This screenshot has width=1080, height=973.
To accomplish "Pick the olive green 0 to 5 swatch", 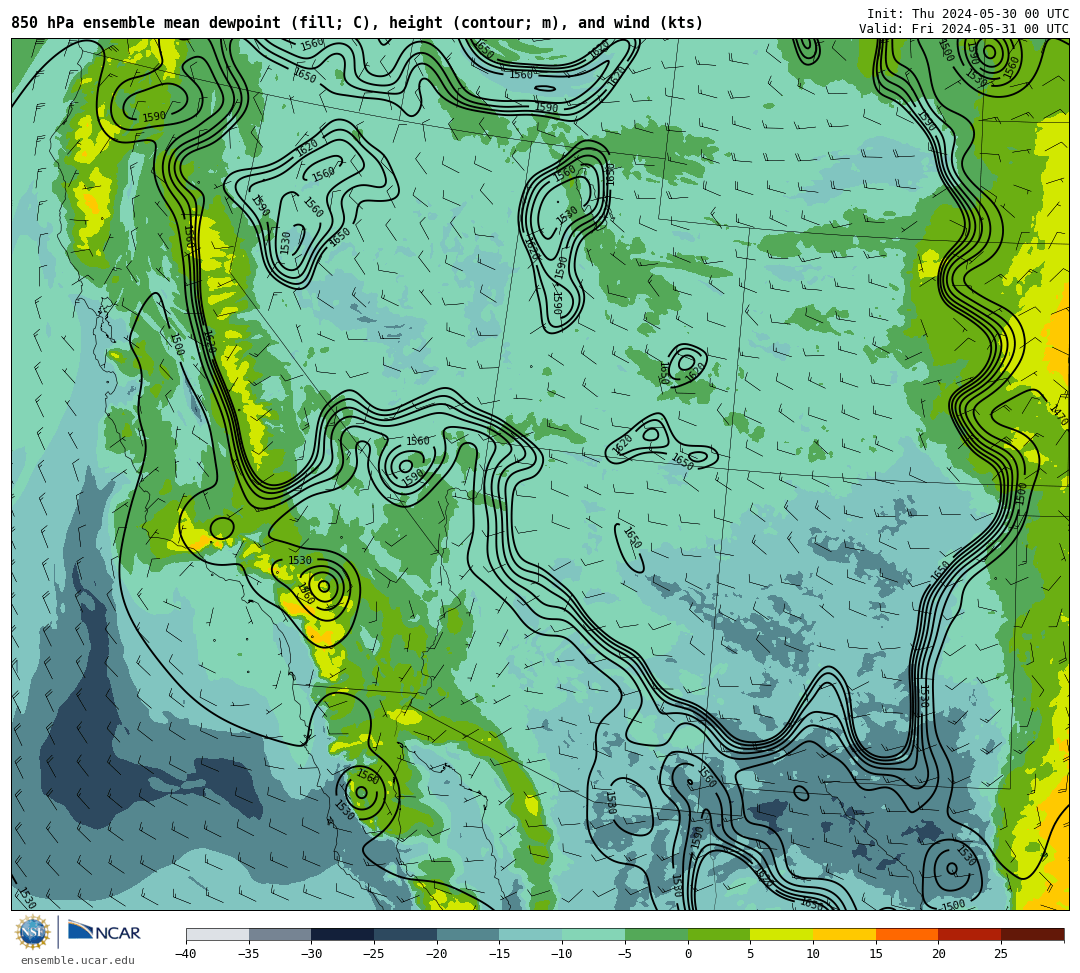I will tap(719, 934).
